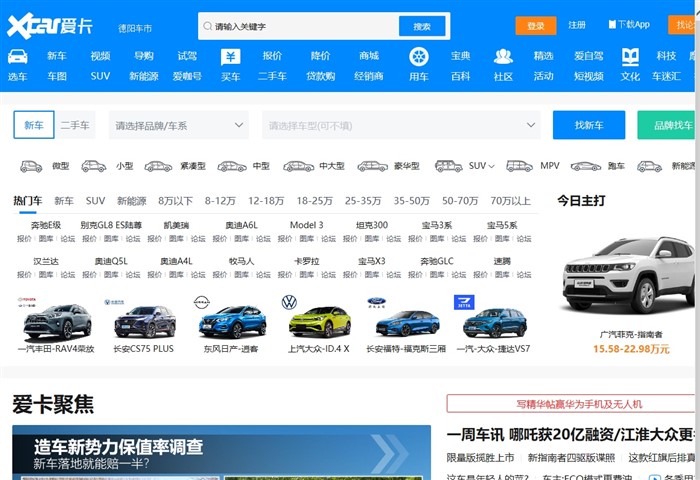Viewport: 700px width, 480px height.
Task: Open the 一汽-大众-捷达VS7 car image
Action: [495, 323]
